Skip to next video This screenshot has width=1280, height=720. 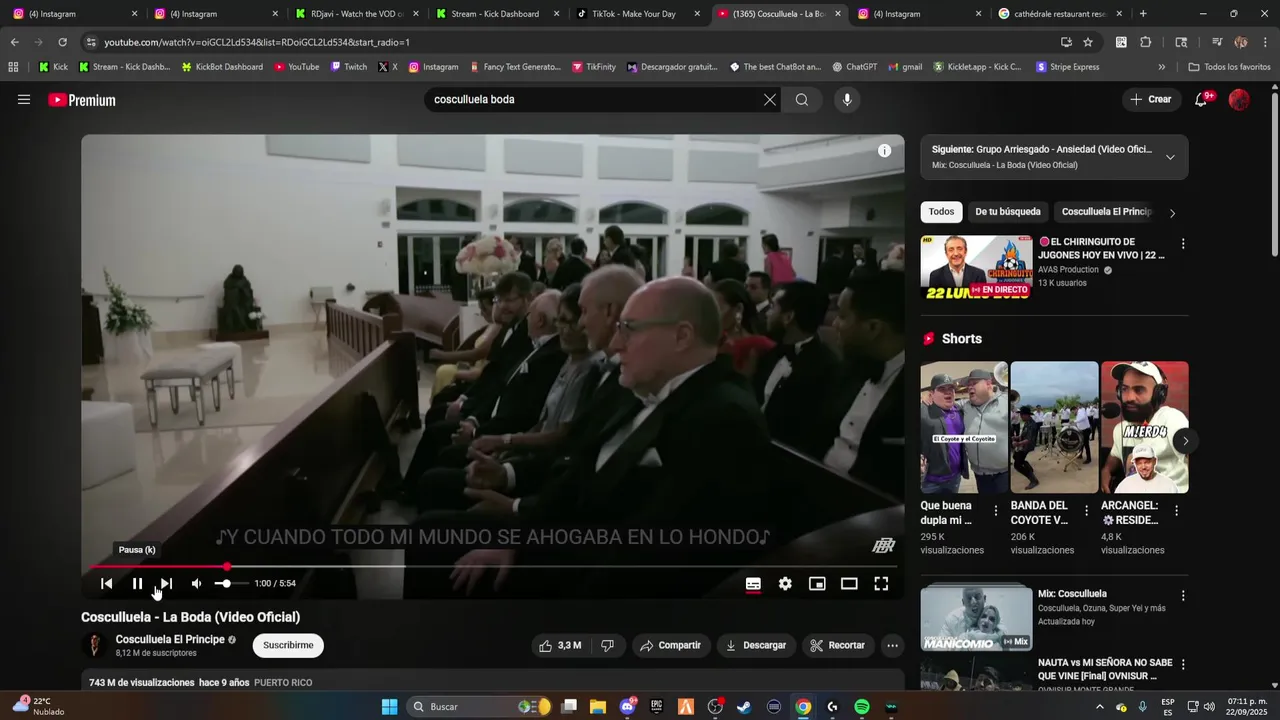(167, 584)
